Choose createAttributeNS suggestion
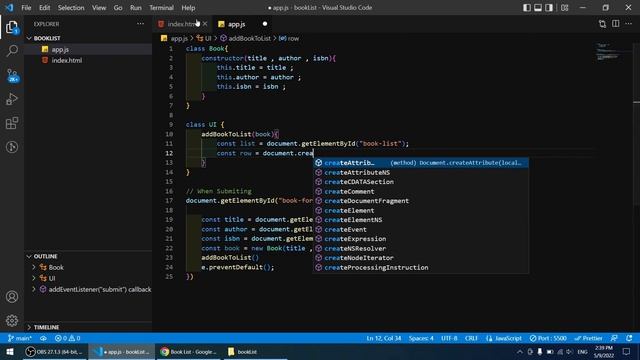The image size is (640, 360). [x=421, y=173]
